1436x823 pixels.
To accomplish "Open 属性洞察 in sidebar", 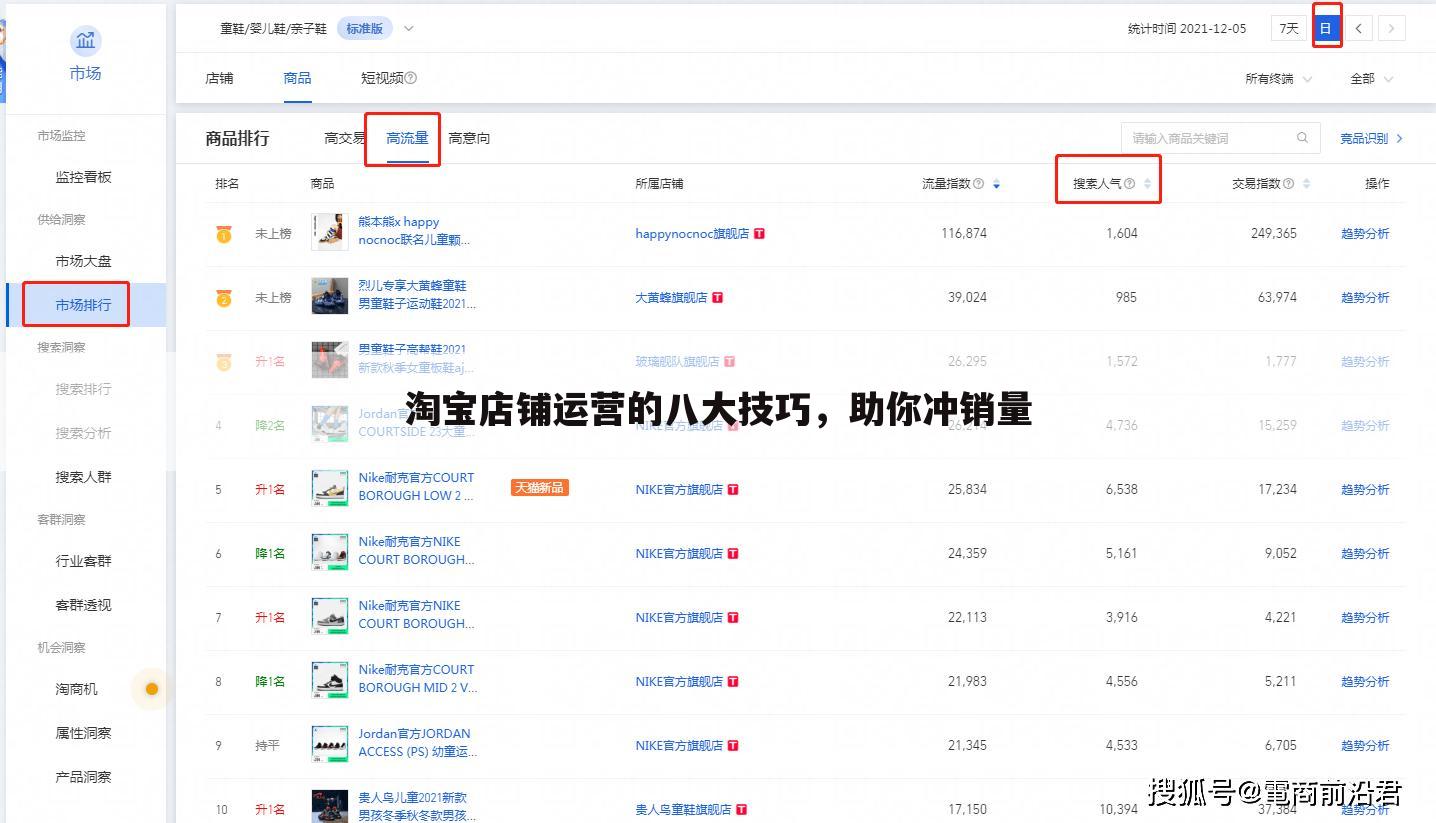I will (x=83, y=733).
